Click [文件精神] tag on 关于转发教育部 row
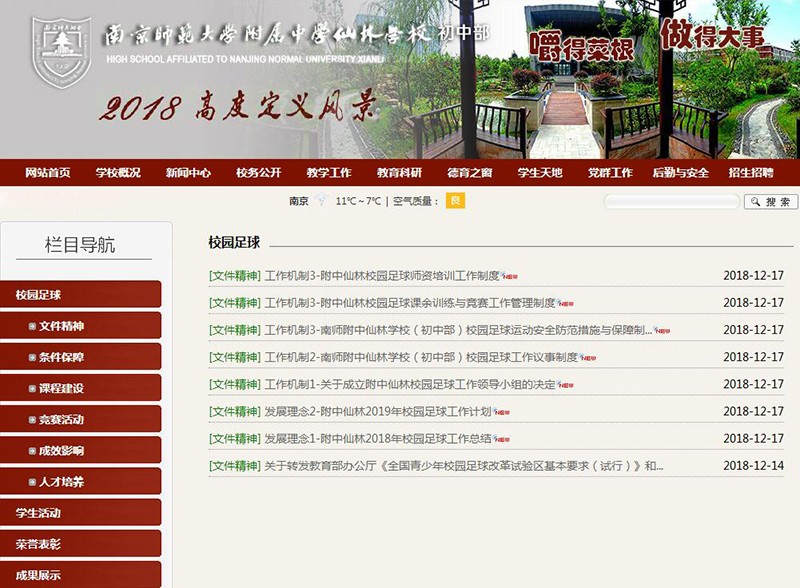Viewport: 800px width, 588px height. point(235,466)
